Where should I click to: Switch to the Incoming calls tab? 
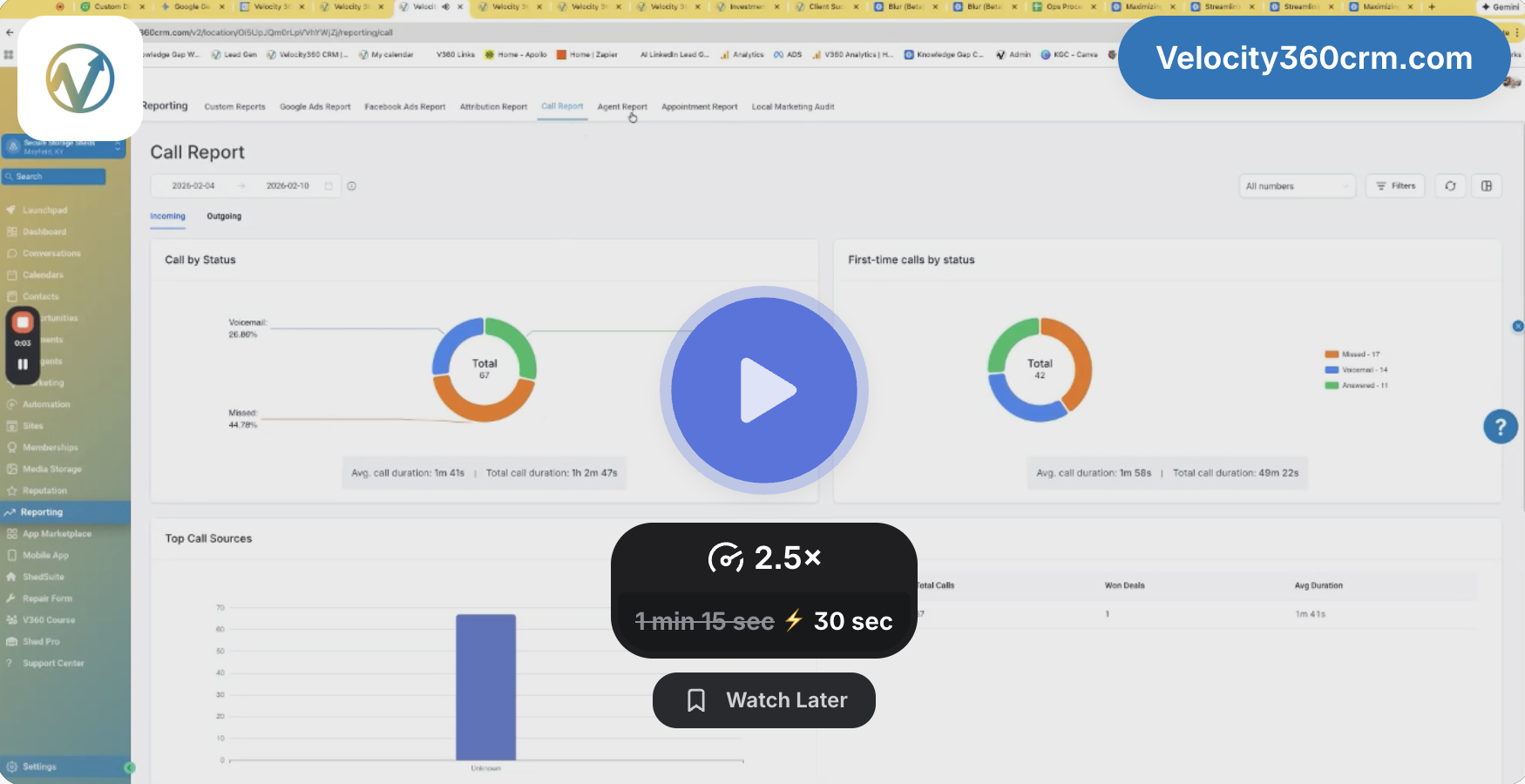click(x=167, y=217)
